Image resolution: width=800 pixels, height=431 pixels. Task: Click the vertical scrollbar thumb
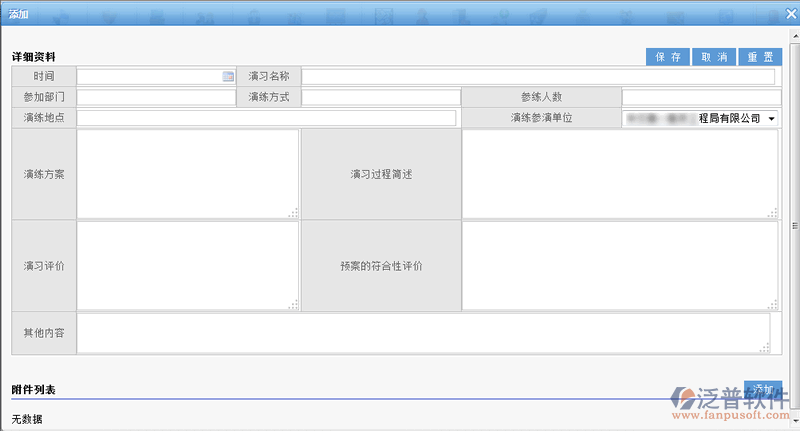[795, 225]
